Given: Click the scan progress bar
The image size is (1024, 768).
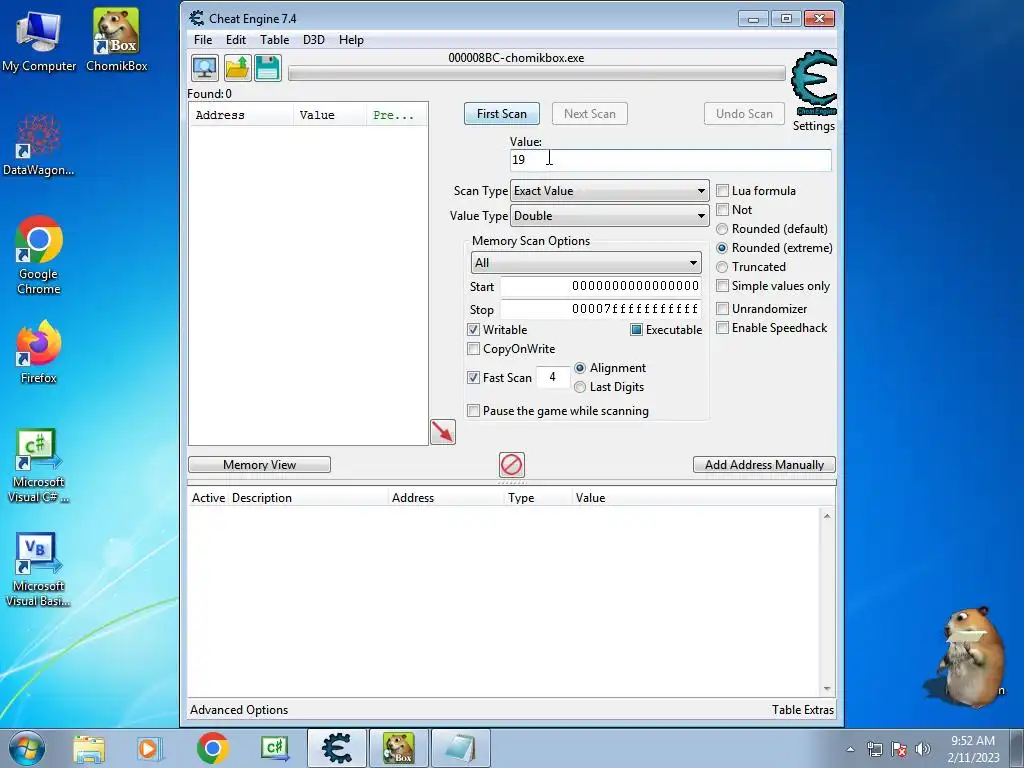Looking at the screenshot, I should (x=537, y=74).
